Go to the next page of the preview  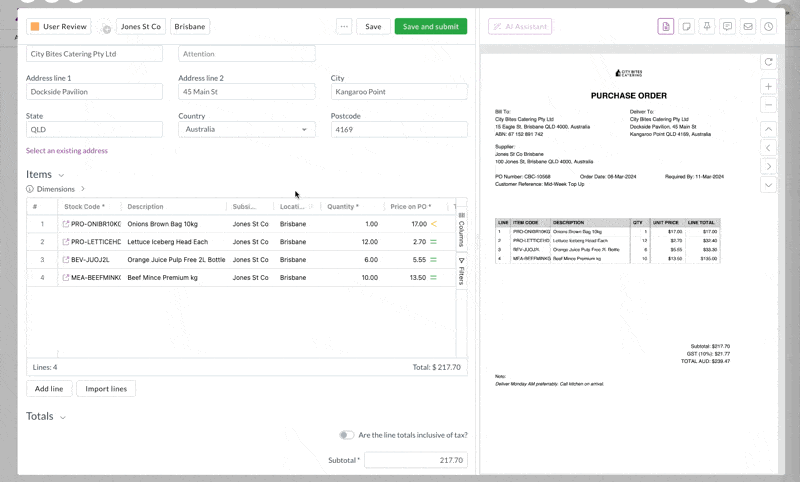768,166
